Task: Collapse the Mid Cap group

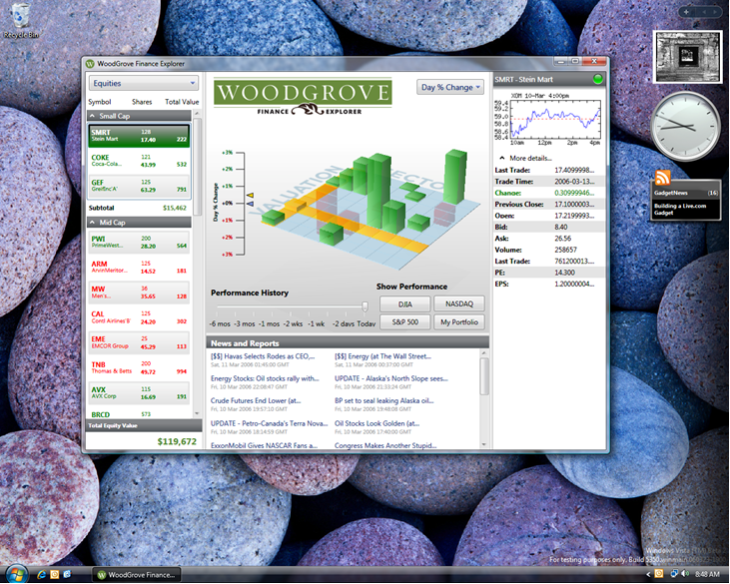Action: pos(92,223)
